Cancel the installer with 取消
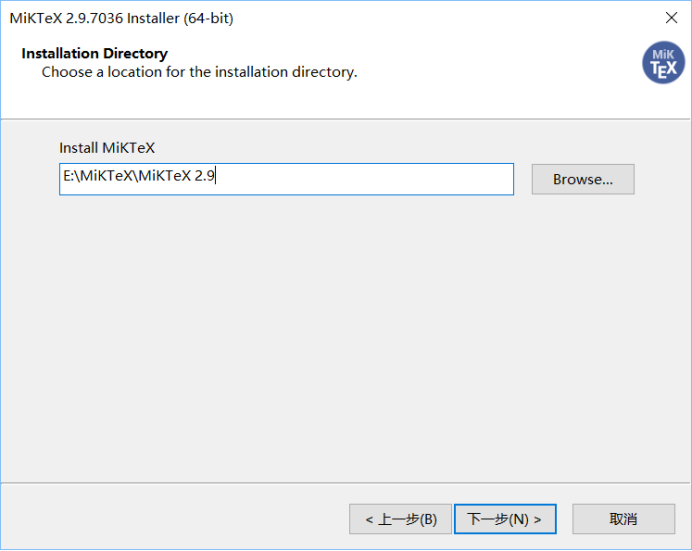Screen dimensions: 692x551 tap(623, 519)
